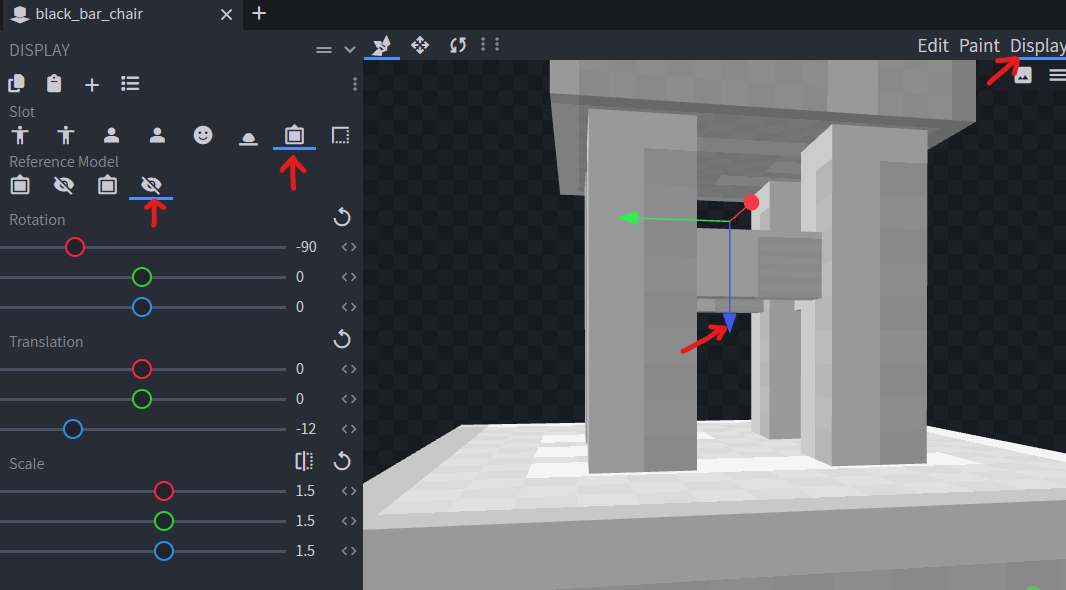Open the display presets list icon
The height and width of the screenshot is (590, 1066).
tap(130, 84)
